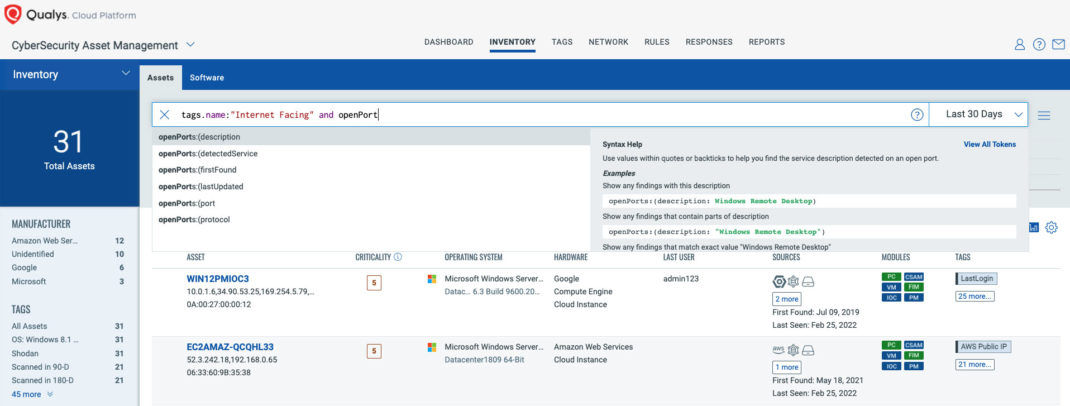
Task: Clear the search query with the X
Action: tap(164, 115)
